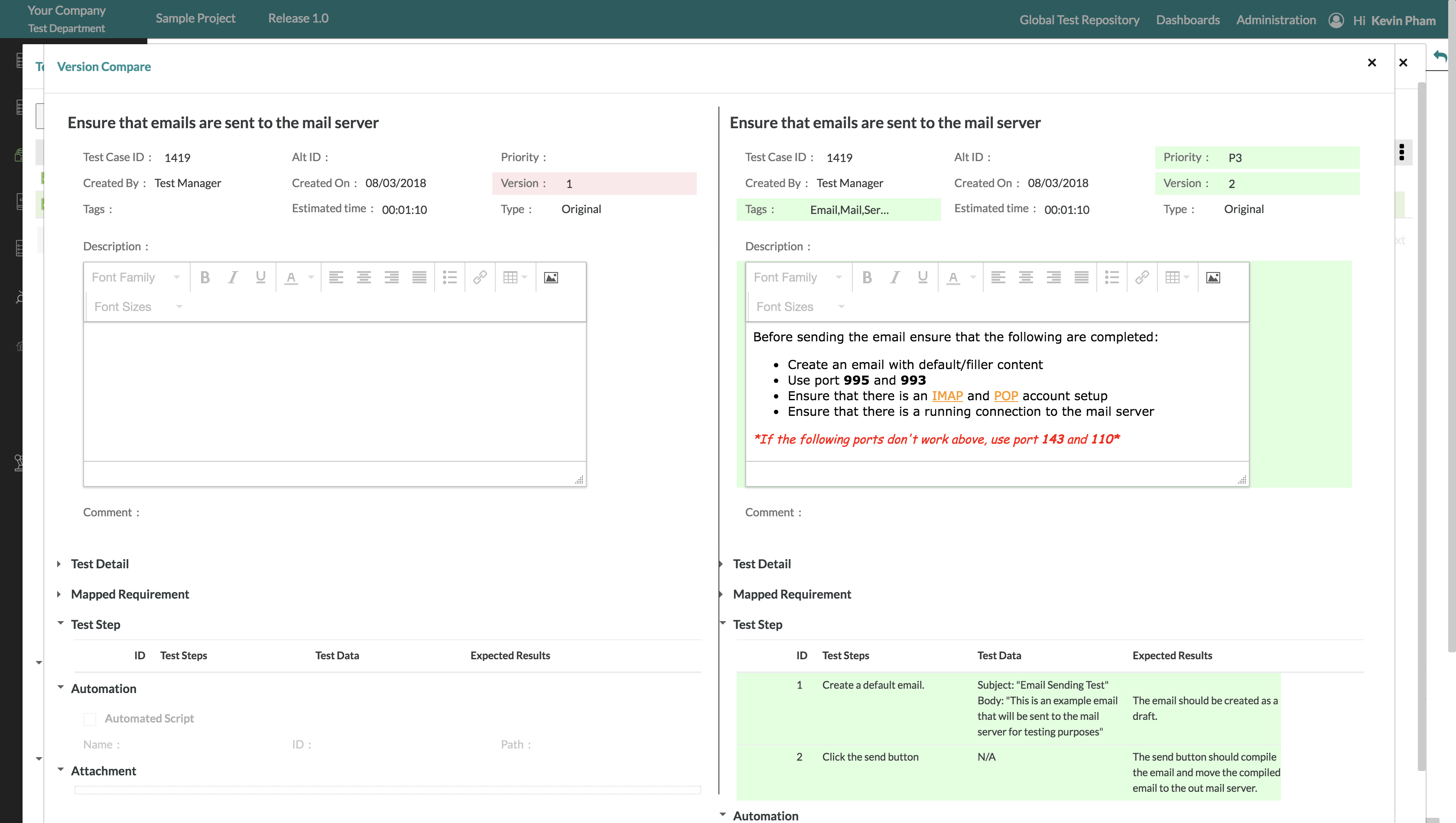Image resolution: width=1456 pixels, height=823 pixels.
Task: Click Bold icon in left description editor
Action: click(x=205, y=278)
